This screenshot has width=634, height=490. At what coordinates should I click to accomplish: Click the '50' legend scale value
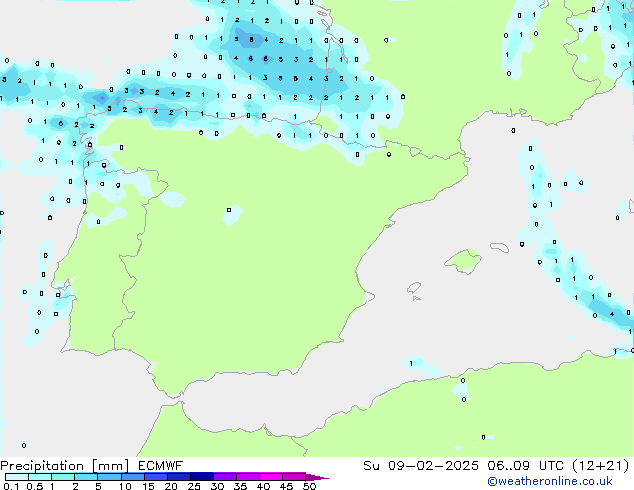click(310, 486)
